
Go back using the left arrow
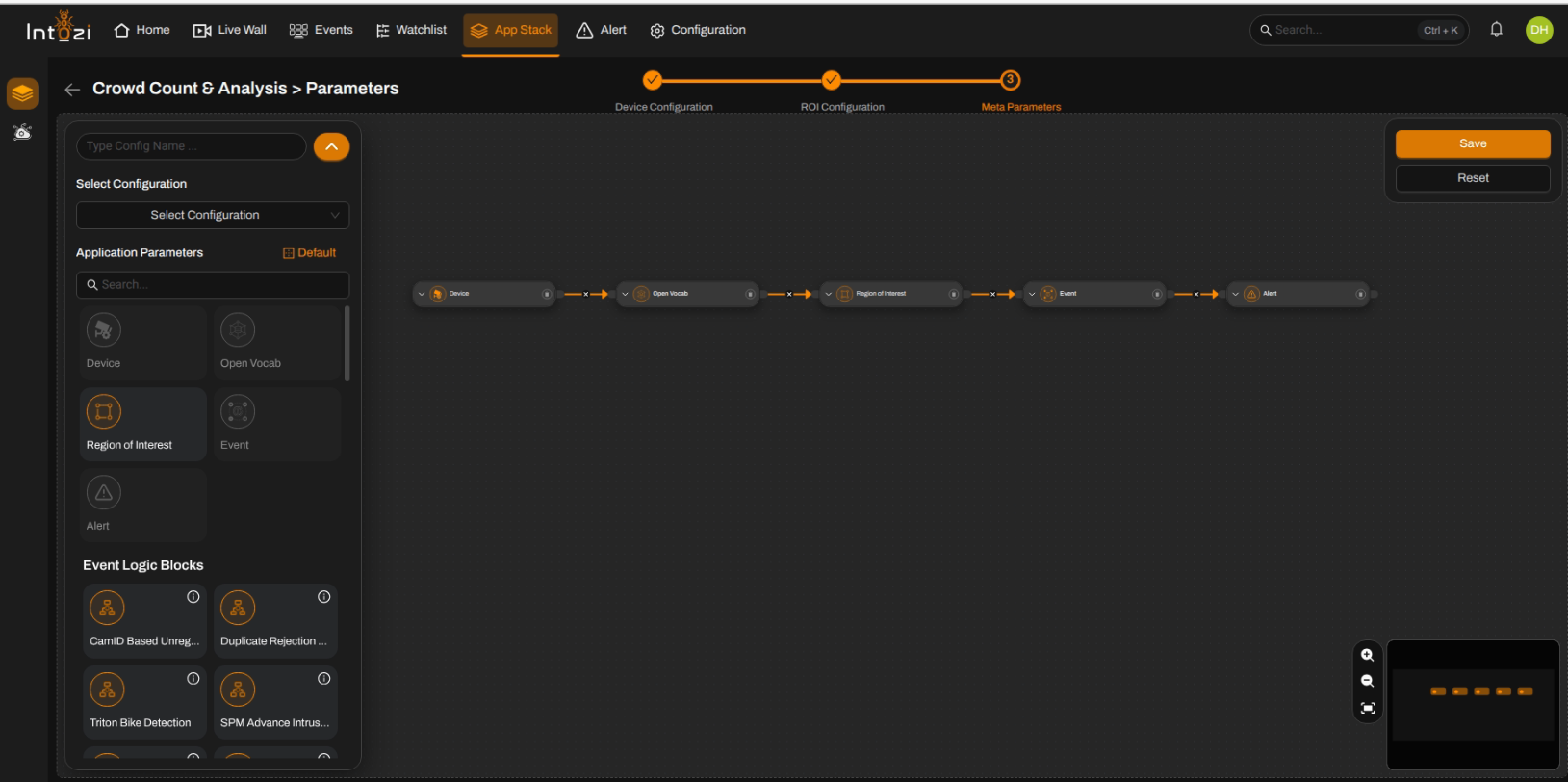coord(72,90)
